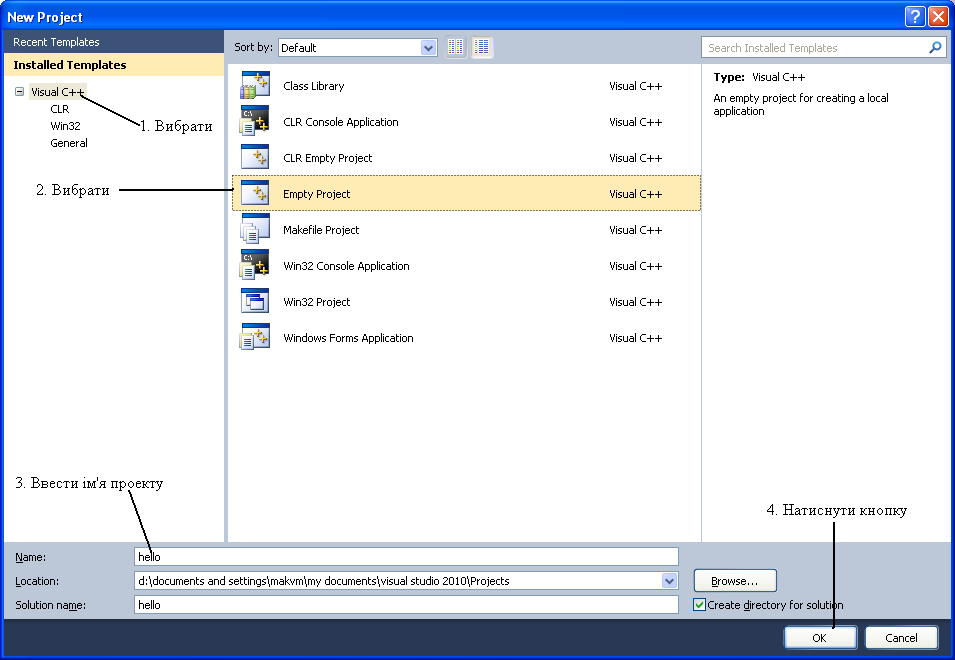This screenshot has width=955, height=660.
Task: Select the Win32 category
Action: [65, 126]
